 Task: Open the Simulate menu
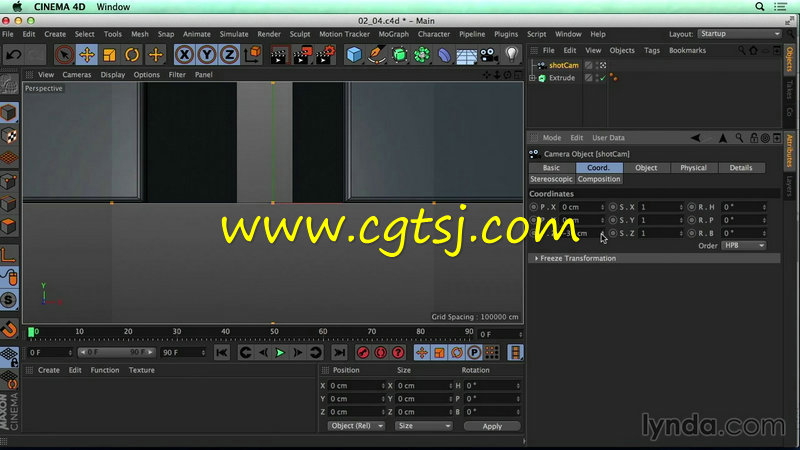234,34
